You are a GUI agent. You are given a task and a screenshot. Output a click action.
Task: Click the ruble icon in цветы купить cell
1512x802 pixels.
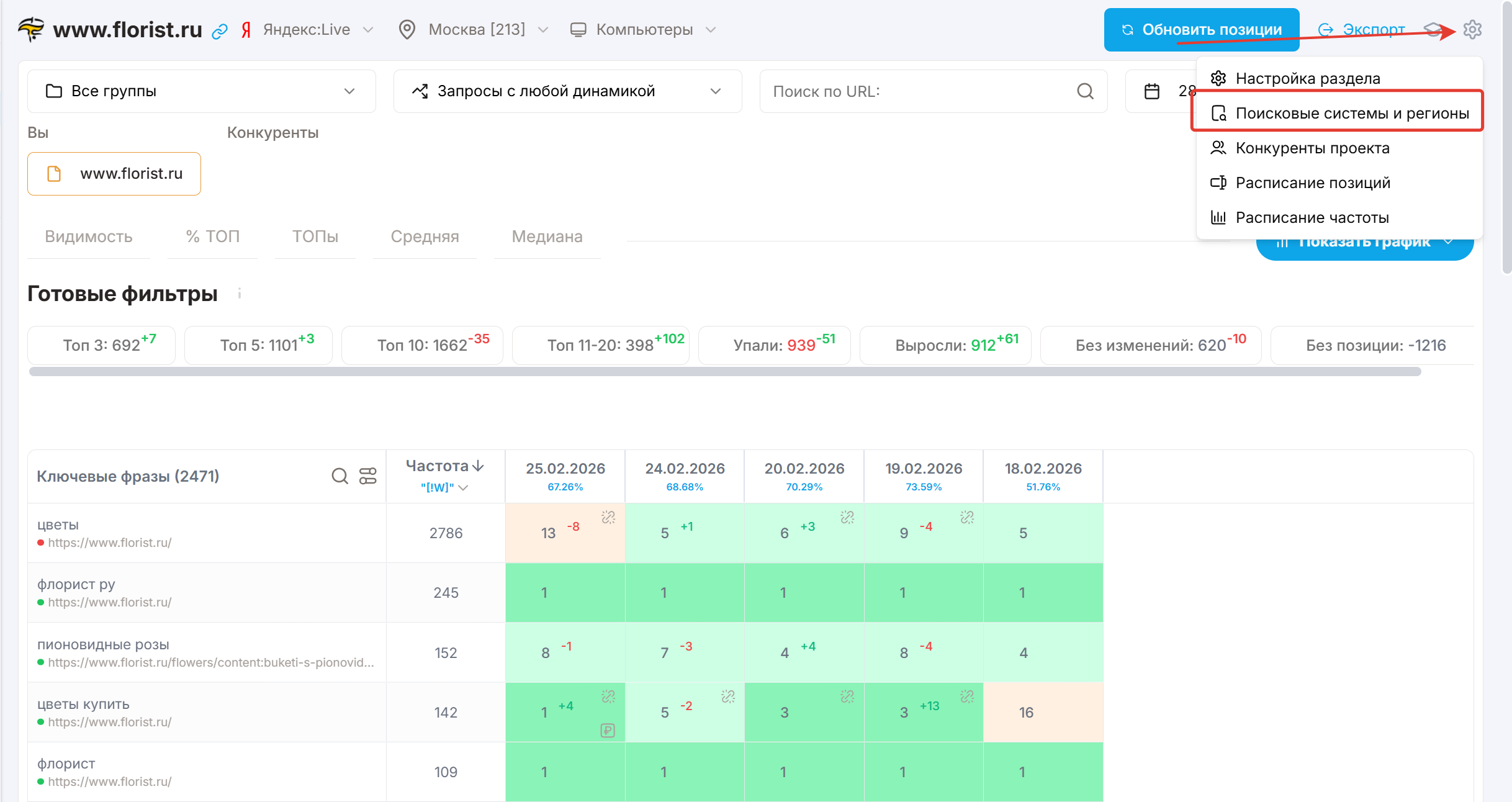[x=608, y=731]
